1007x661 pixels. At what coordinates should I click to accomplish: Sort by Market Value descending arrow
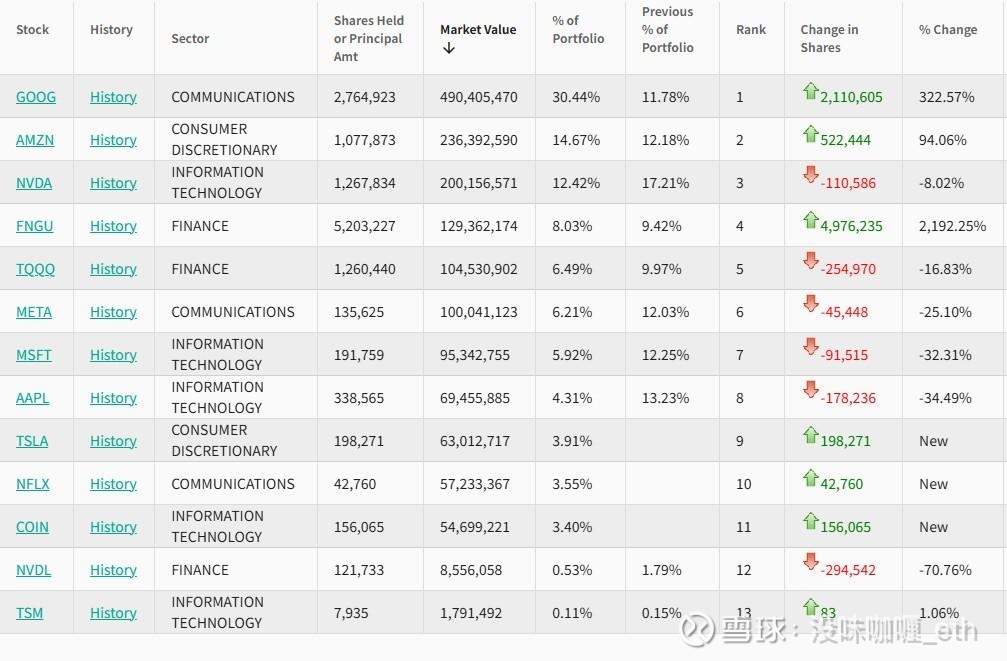point(449,48)
